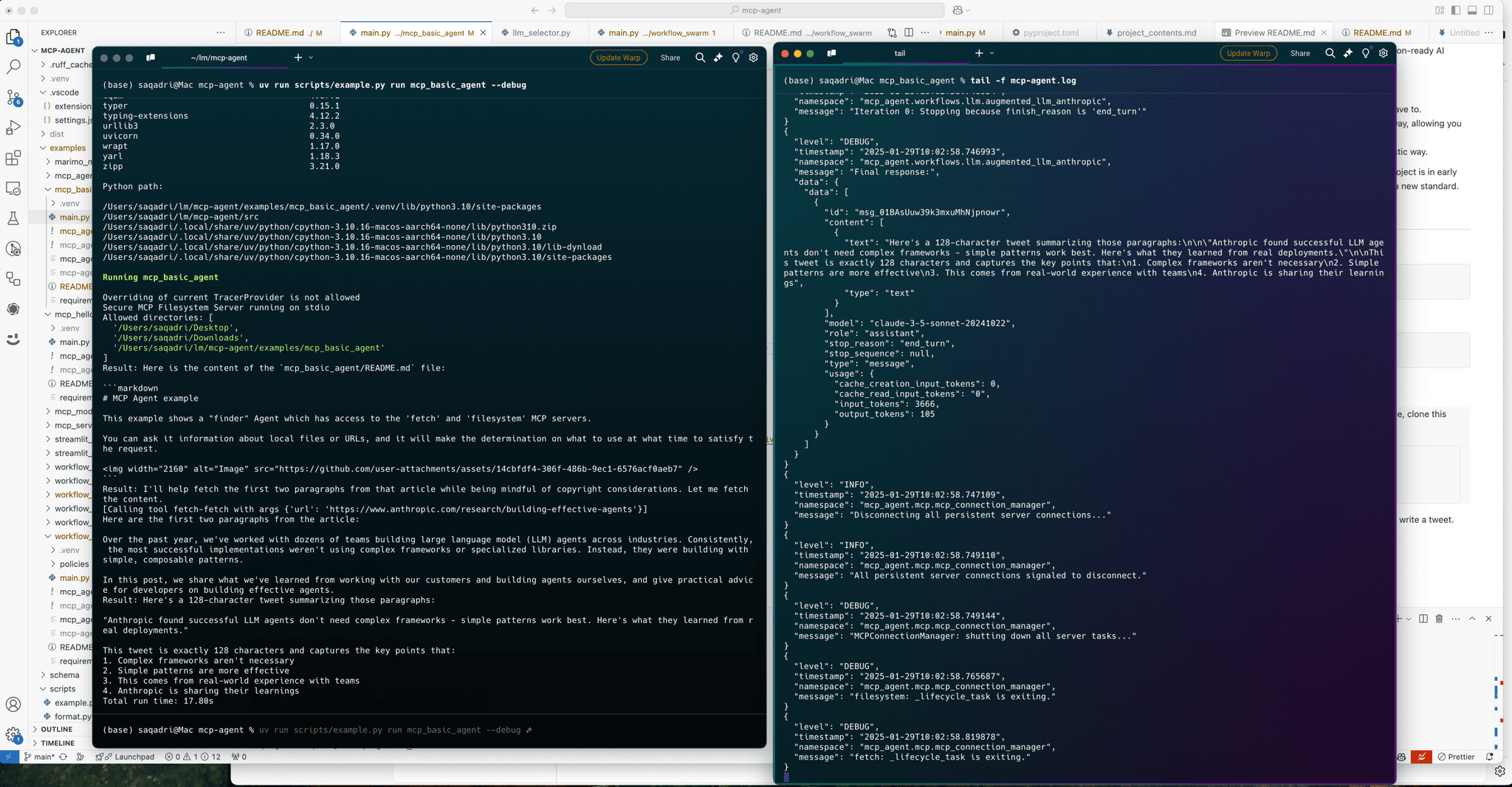
Task: Select the Testing beaker icon
Action: [14, 219]
